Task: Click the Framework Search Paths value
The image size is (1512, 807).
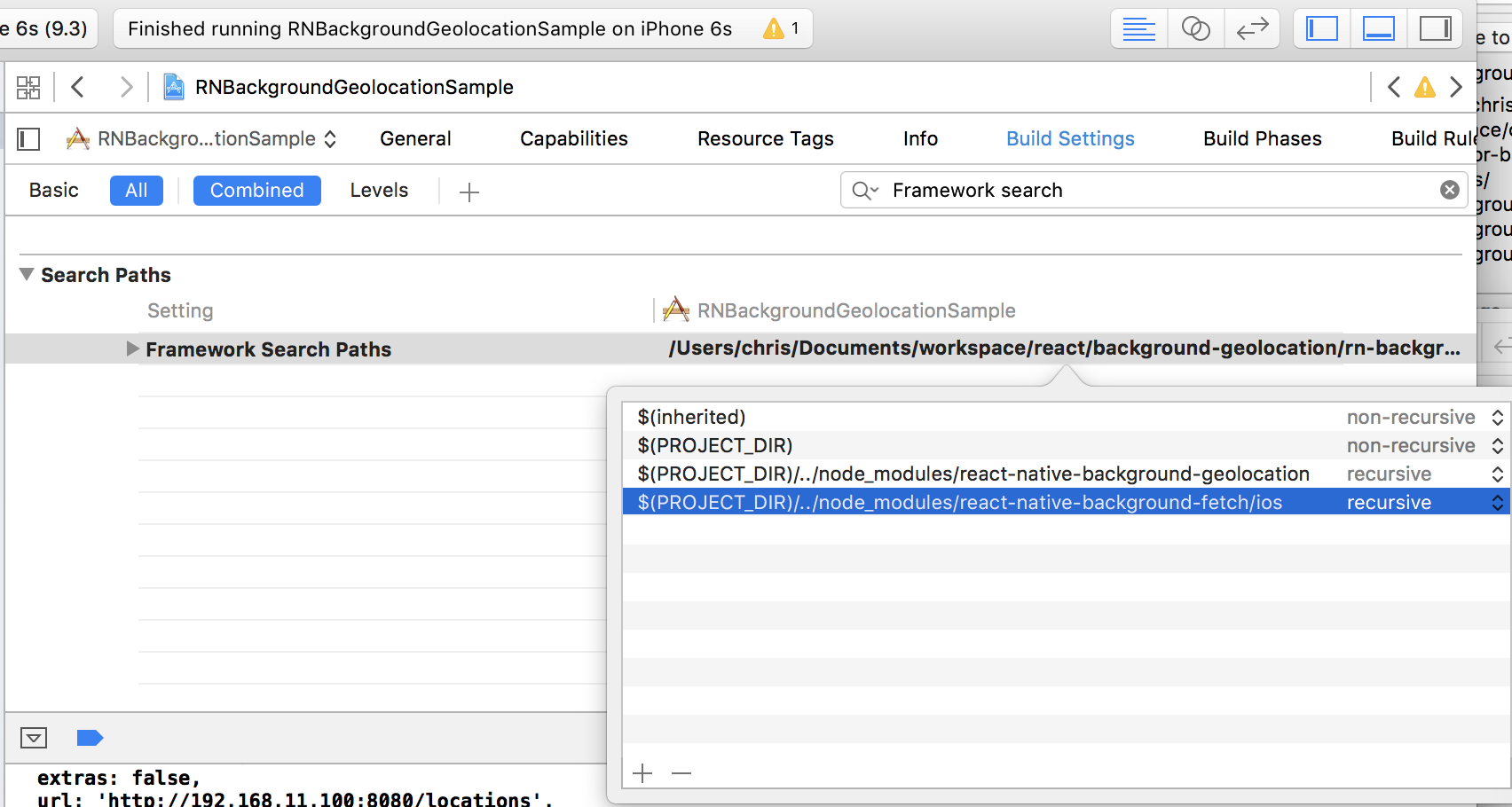Action: point(1065,349)
